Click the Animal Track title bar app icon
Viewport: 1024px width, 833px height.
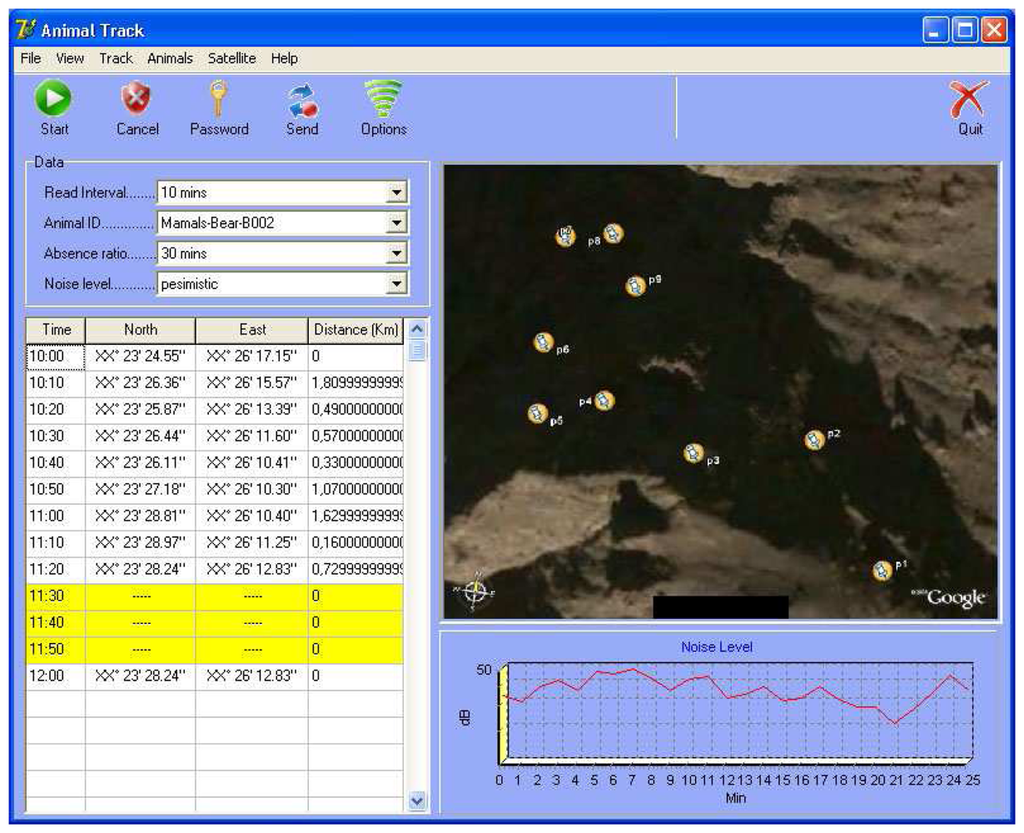(25, 30)
